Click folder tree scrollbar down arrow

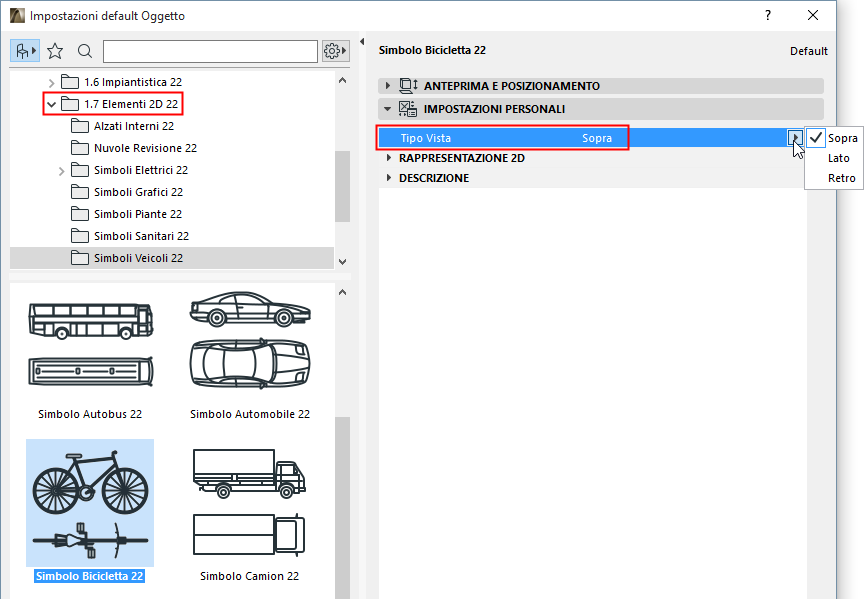click(x=343, y=261)
